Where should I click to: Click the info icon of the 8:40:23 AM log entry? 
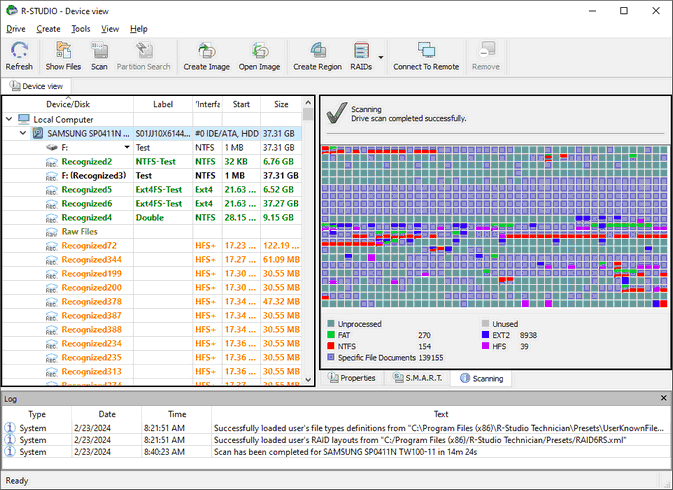pyautogui.click(x=9, y=452)
